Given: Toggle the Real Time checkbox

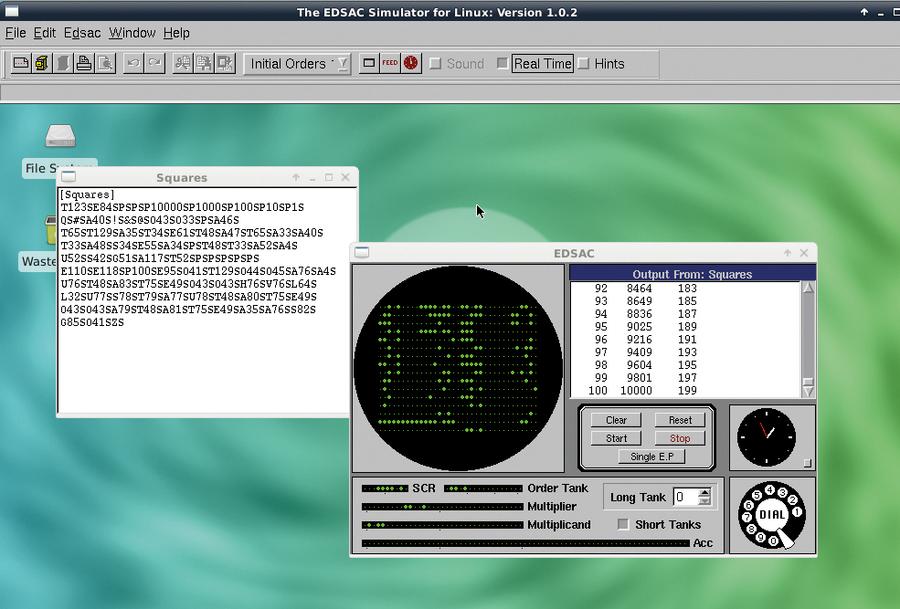Looking at the screenshot, I should tap(502, 64).
